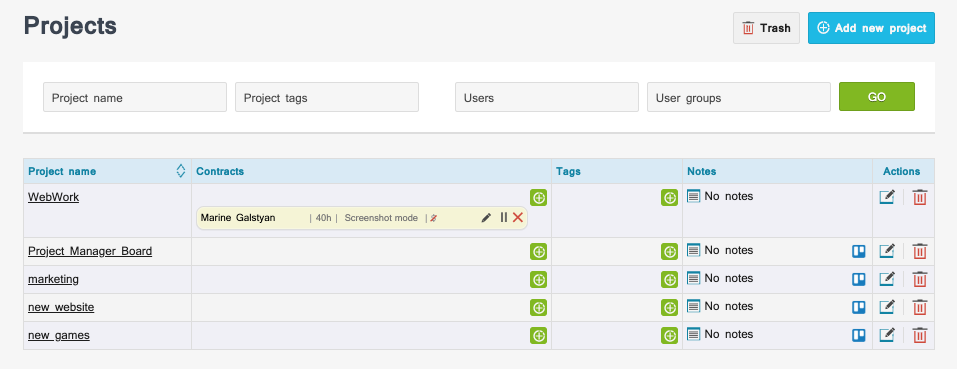Edit the WebWork project
The height and width of the screenshot is (369, 957).
point(887,197)
